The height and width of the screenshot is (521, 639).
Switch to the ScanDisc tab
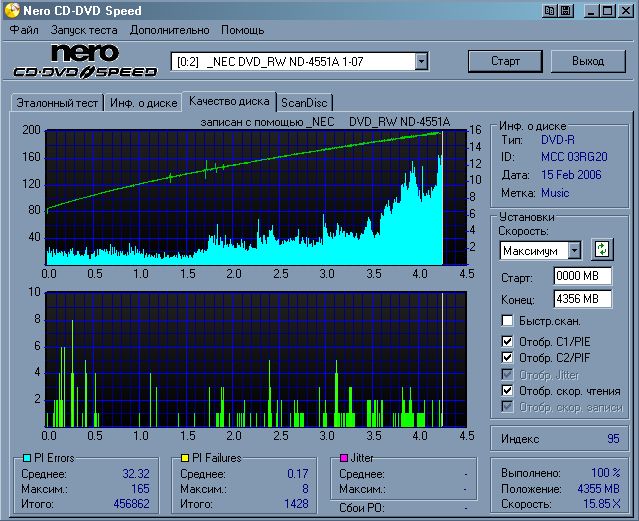(x=304, y=102)
